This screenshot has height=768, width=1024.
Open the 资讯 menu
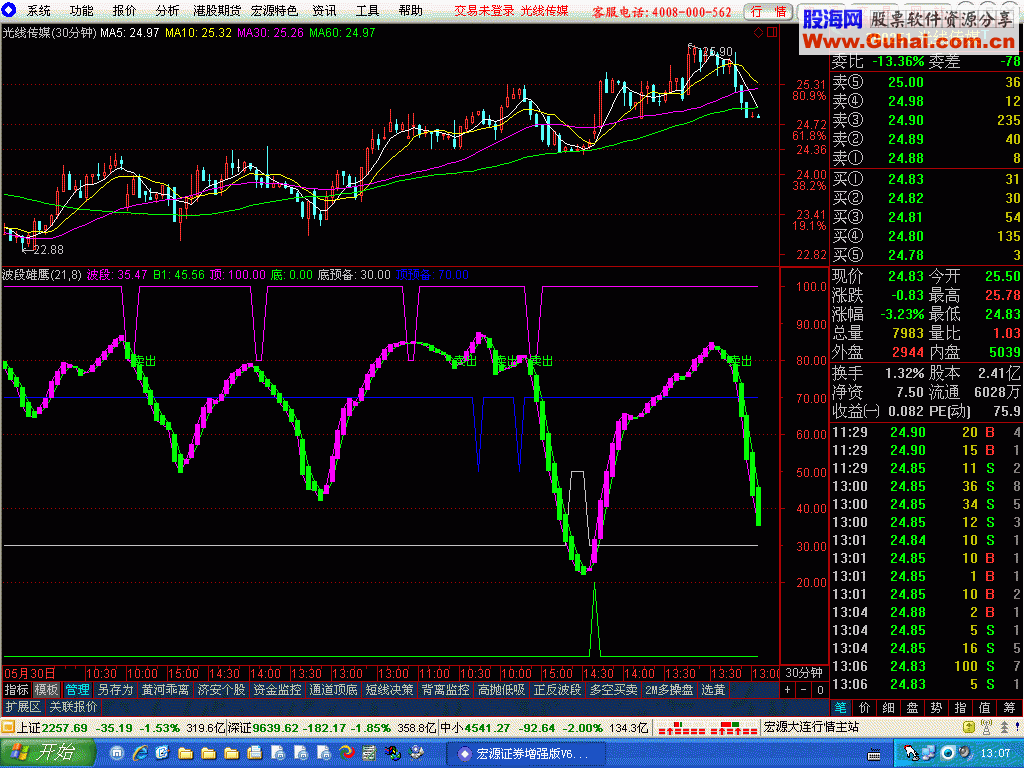pos(324,11)
